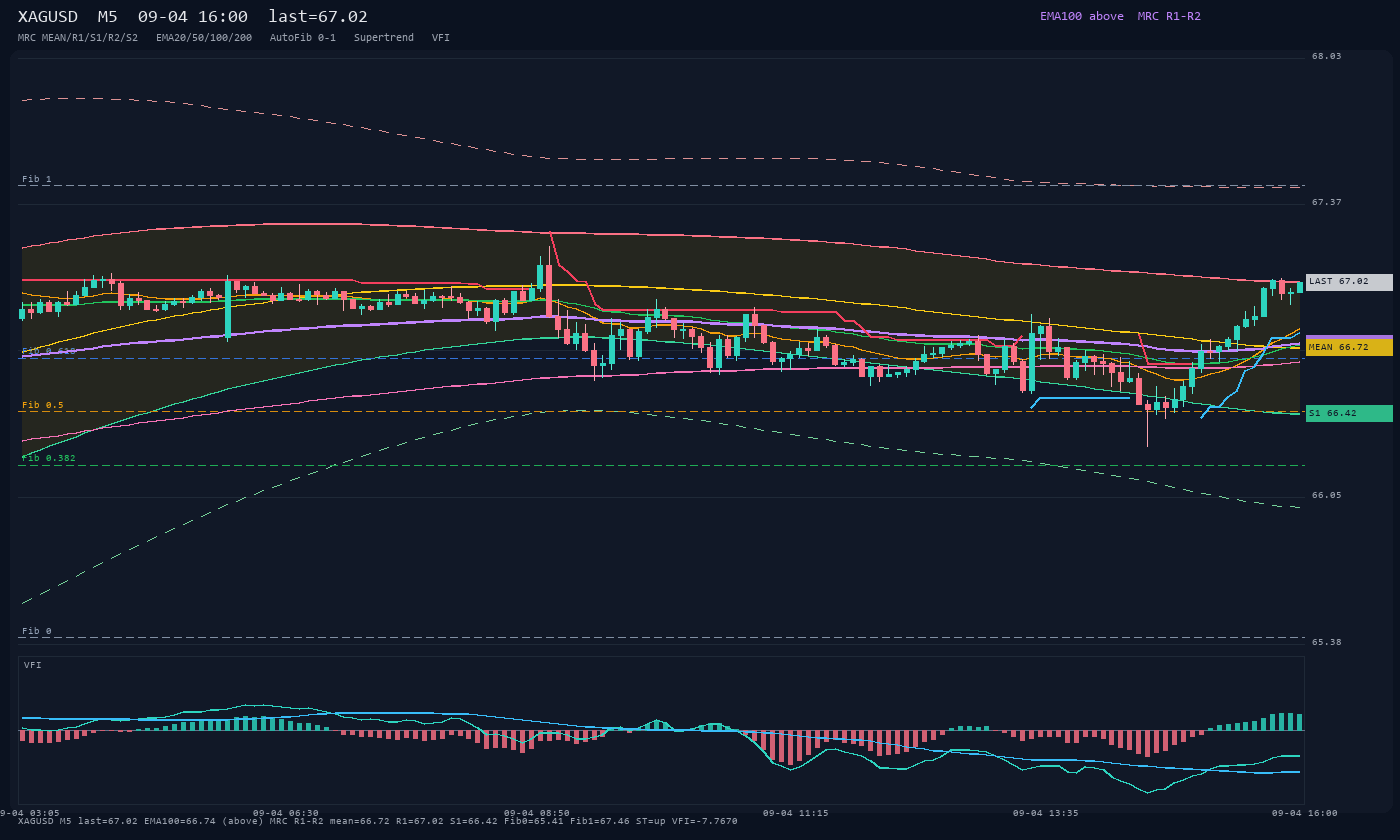The height and width of the screenshot is (840, 1400).
Task: Click the purple 'EMA100 above' status label
Action: point(1082,16)
